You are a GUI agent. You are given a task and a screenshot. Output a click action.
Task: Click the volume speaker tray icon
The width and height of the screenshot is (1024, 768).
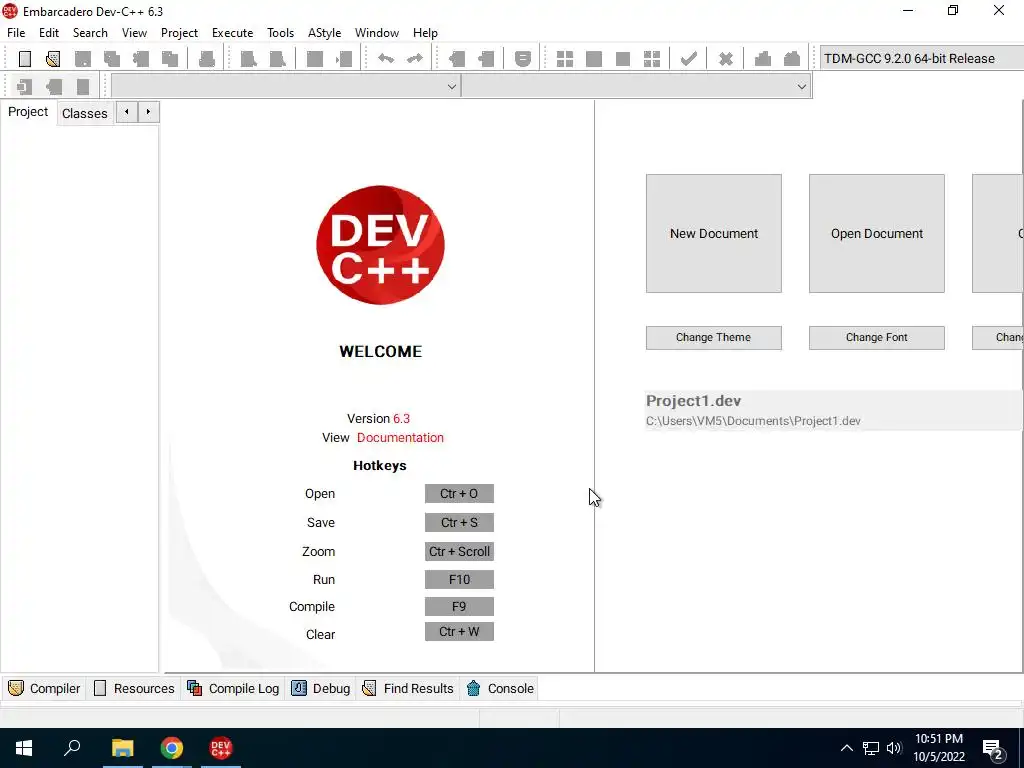pos(894,748)
